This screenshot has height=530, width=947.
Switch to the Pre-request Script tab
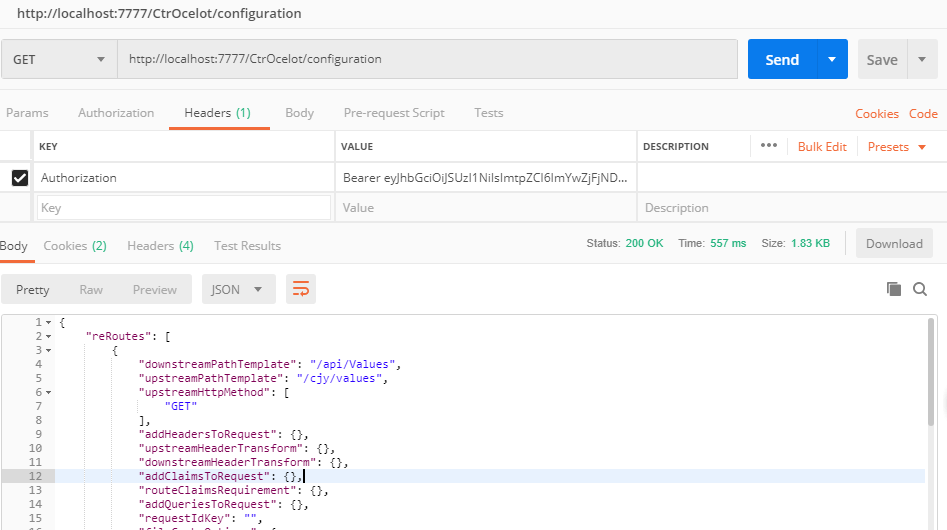point(394,113)
